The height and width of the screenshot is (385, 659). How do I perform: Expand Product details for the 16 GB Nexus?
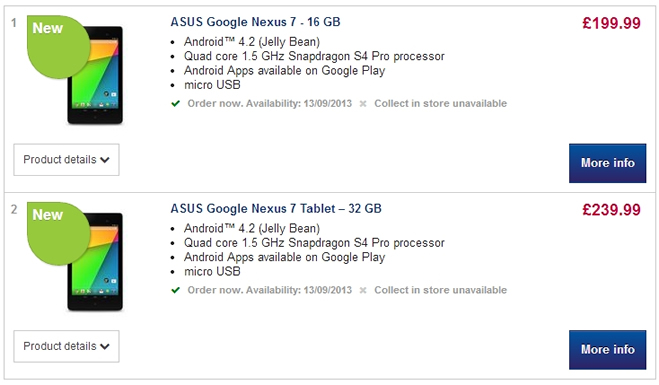click(66, 160)
